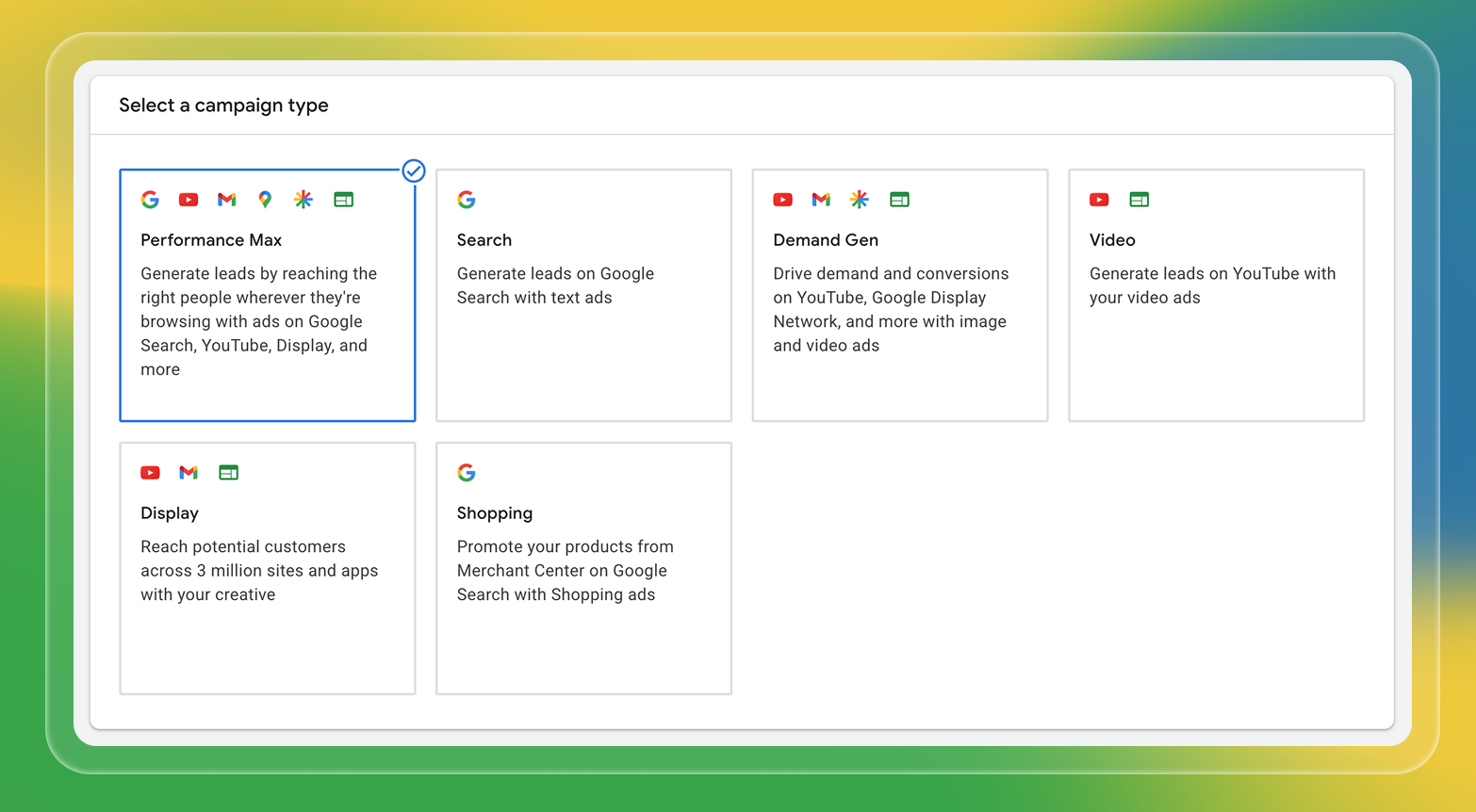This screenshot has height=812, width=1476.
Task: Click 'Promote your products from Merchant Center' text
Action: pos(565,571)
